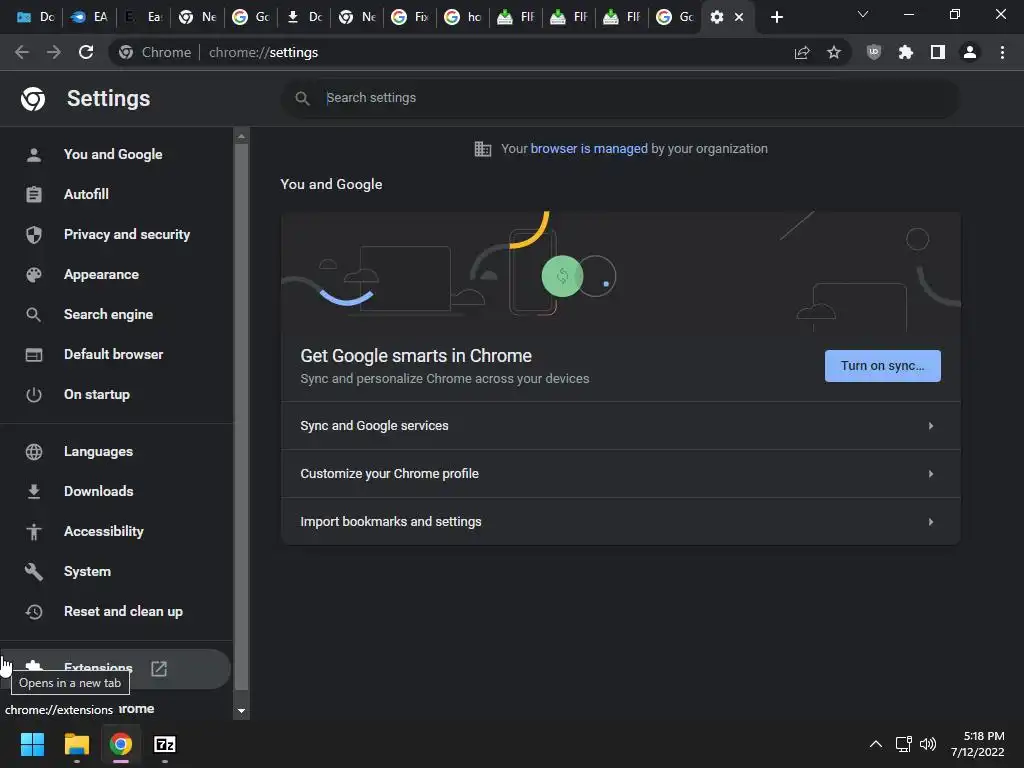Focus the Search settings field

620,98
